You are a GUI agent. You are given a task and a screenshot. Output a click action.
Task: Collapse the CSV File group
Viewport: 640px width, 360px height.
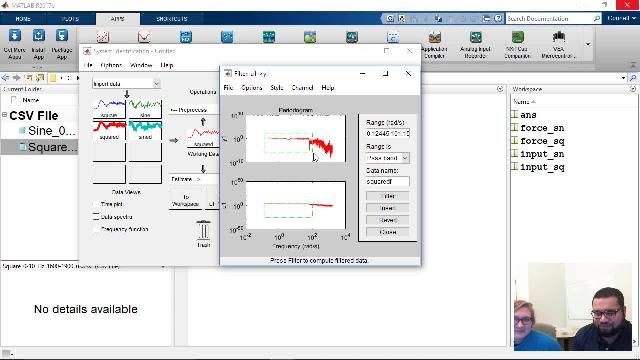[x=4, y=115]
